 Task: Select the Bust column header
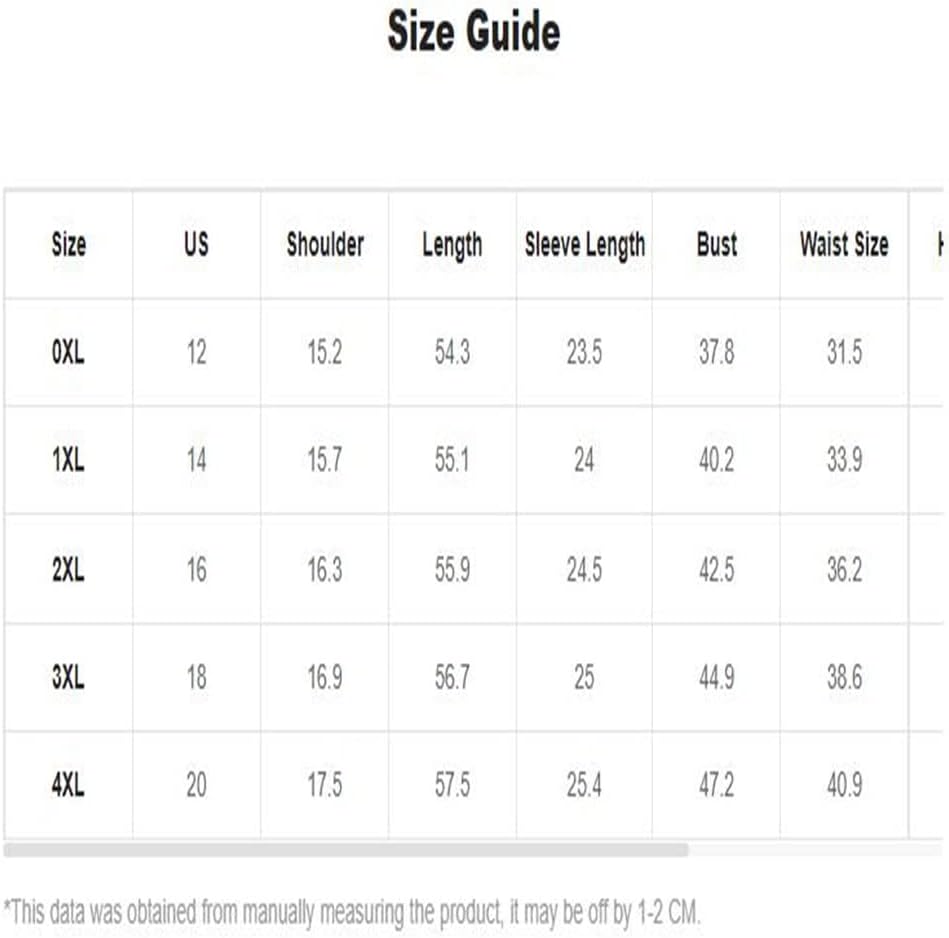tap(717, 244)
